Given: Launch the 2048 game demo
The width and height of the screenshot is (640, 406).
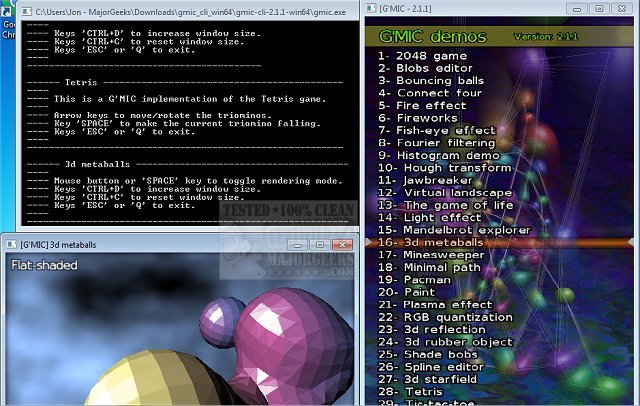Looking at the screenshot, I should point(422,56).
